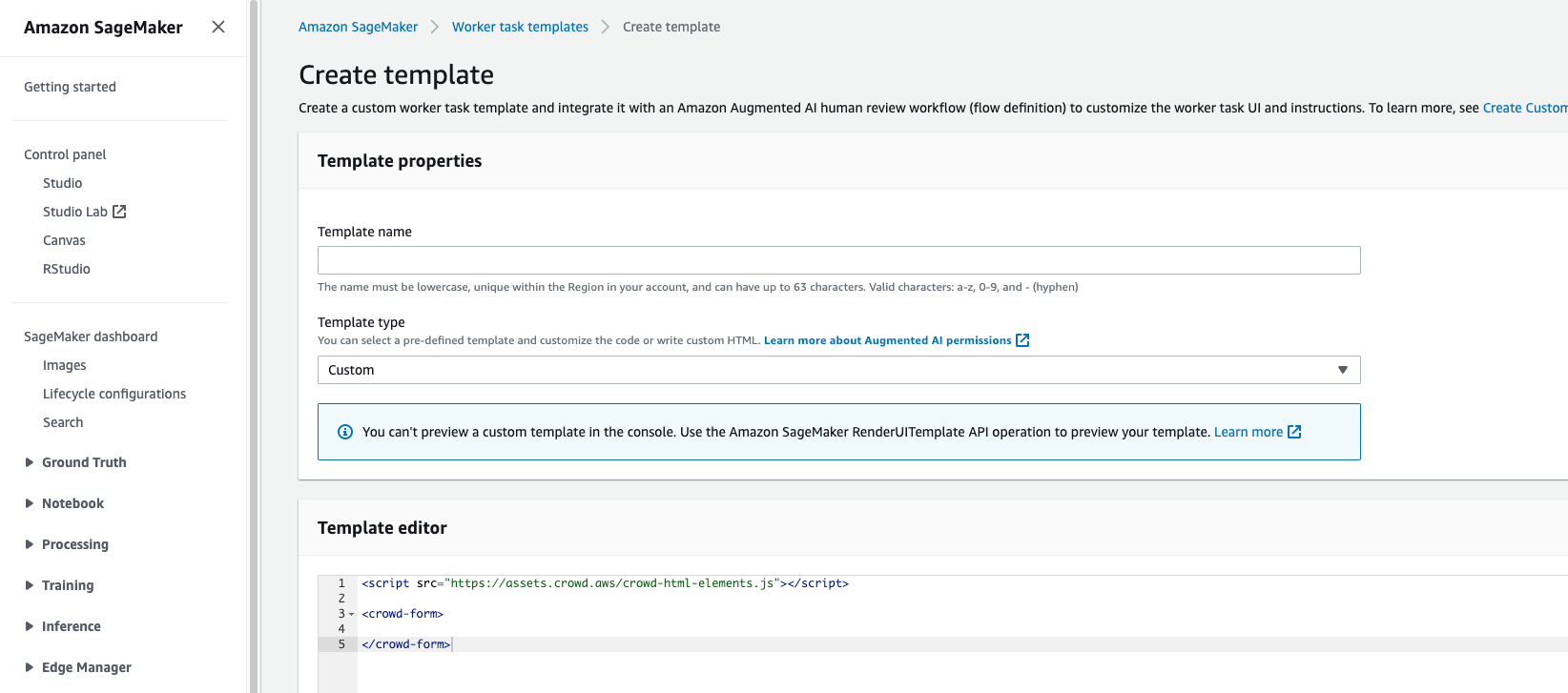Toggle code fold arrow on line 3
The height and width of the screenshot is (693, 1568).
(x=351, y=614)
